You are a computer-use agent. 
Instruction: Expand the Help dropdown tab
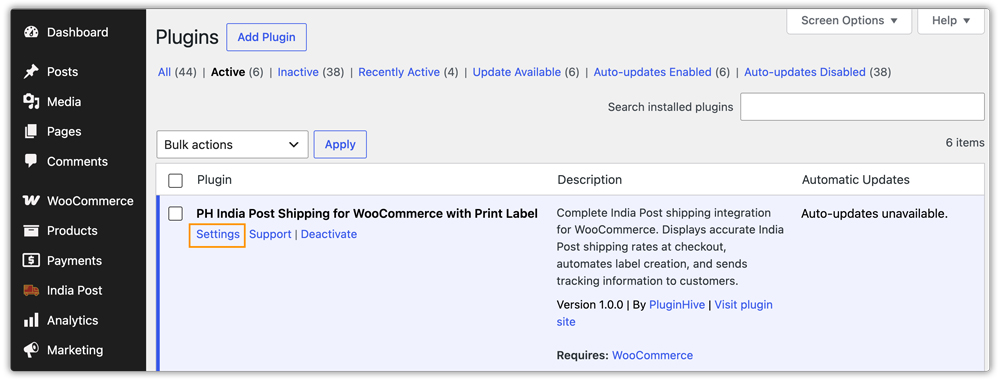(950, 21)
